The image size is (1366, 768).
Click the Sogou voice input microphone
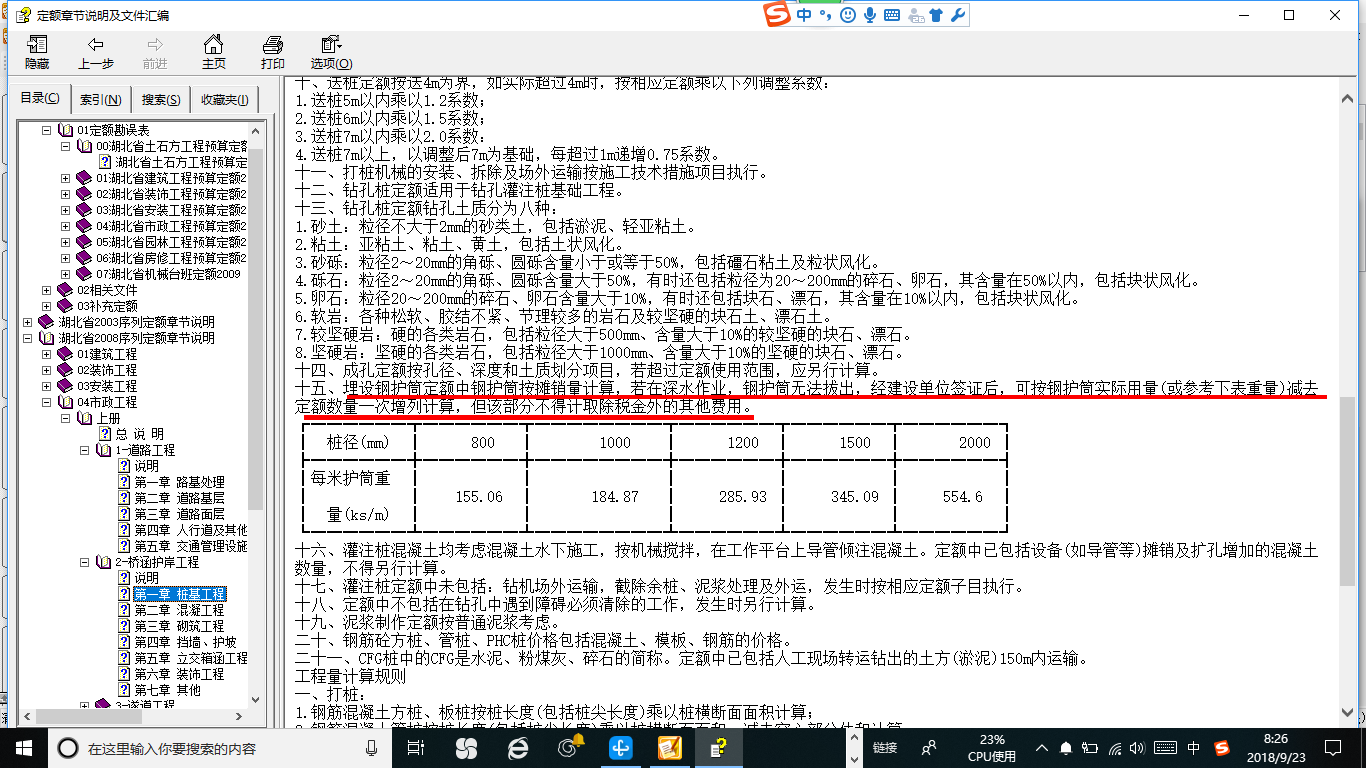pos(870,15)
